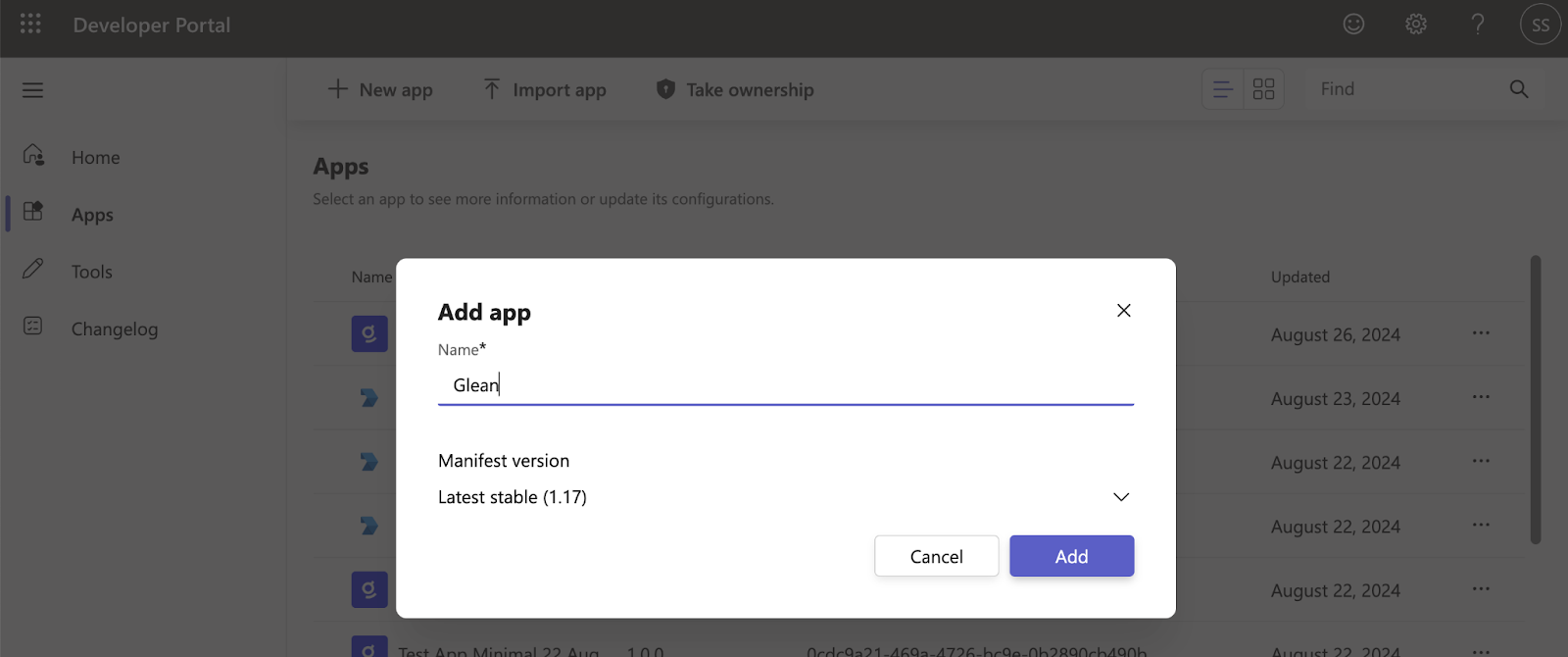1568x657 pixels.
Task: Close the Add app dialog
Action: pyautogui.click(x=1123, y=311)
